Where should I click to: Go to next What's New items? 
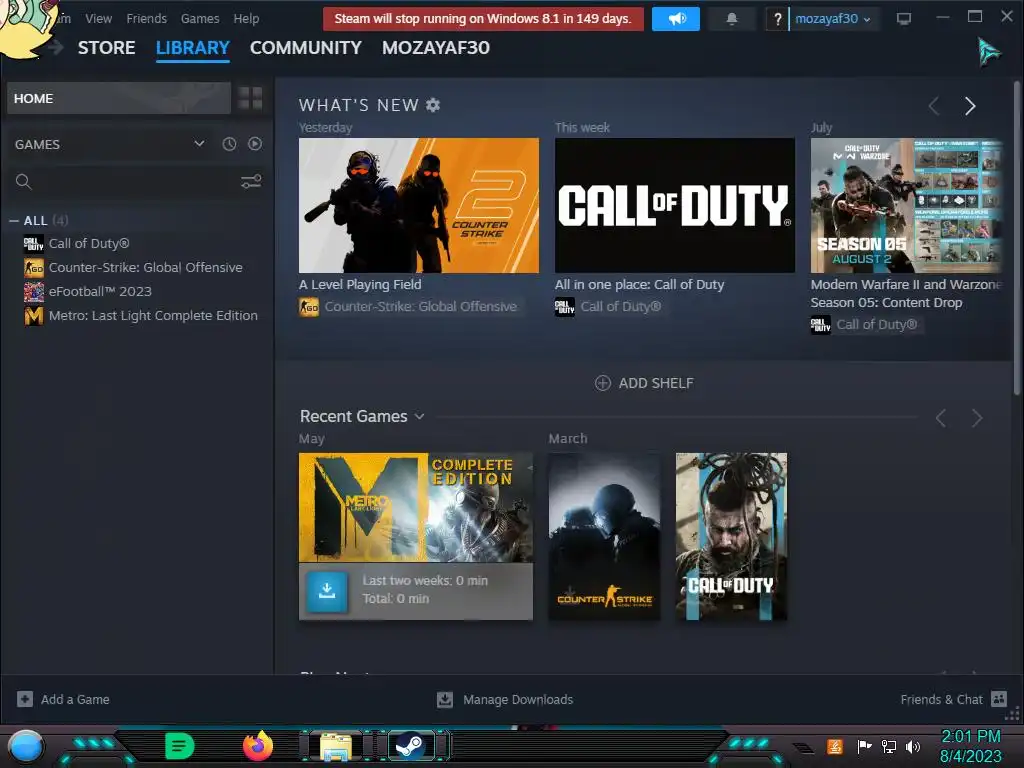pos(970,106)
